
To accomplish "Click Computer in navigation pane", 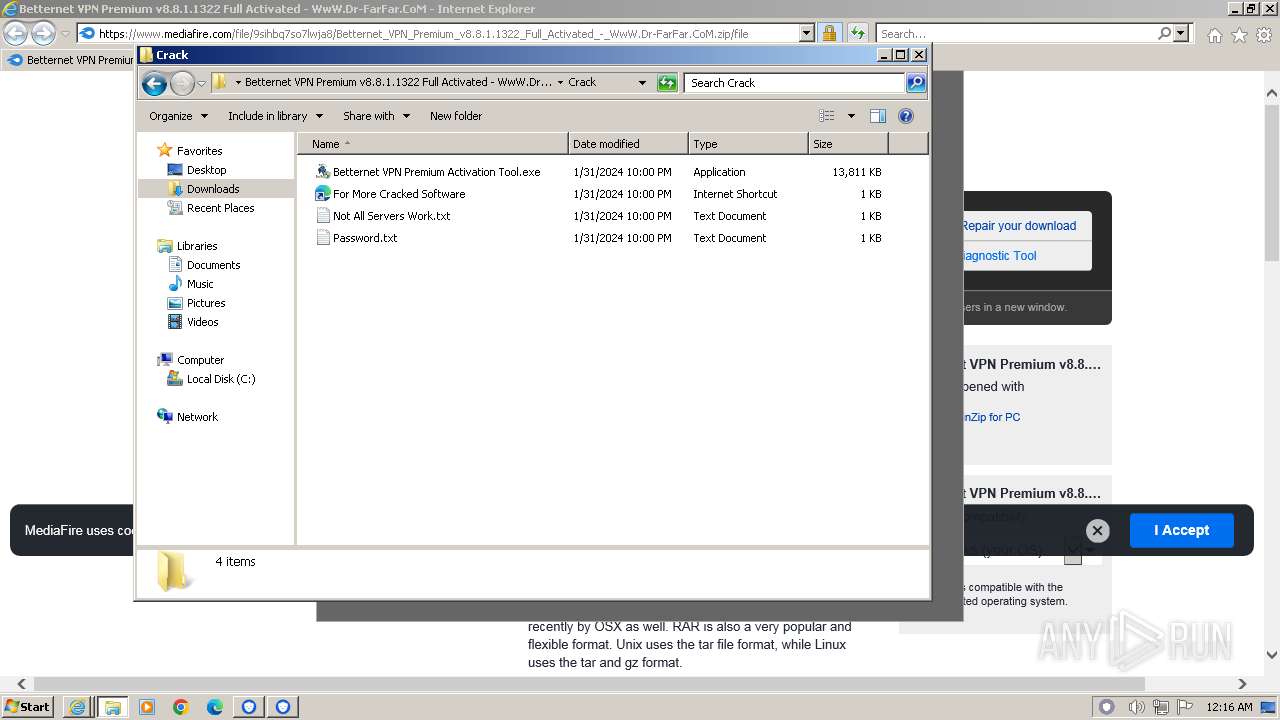I will click(x=200, y=360).
